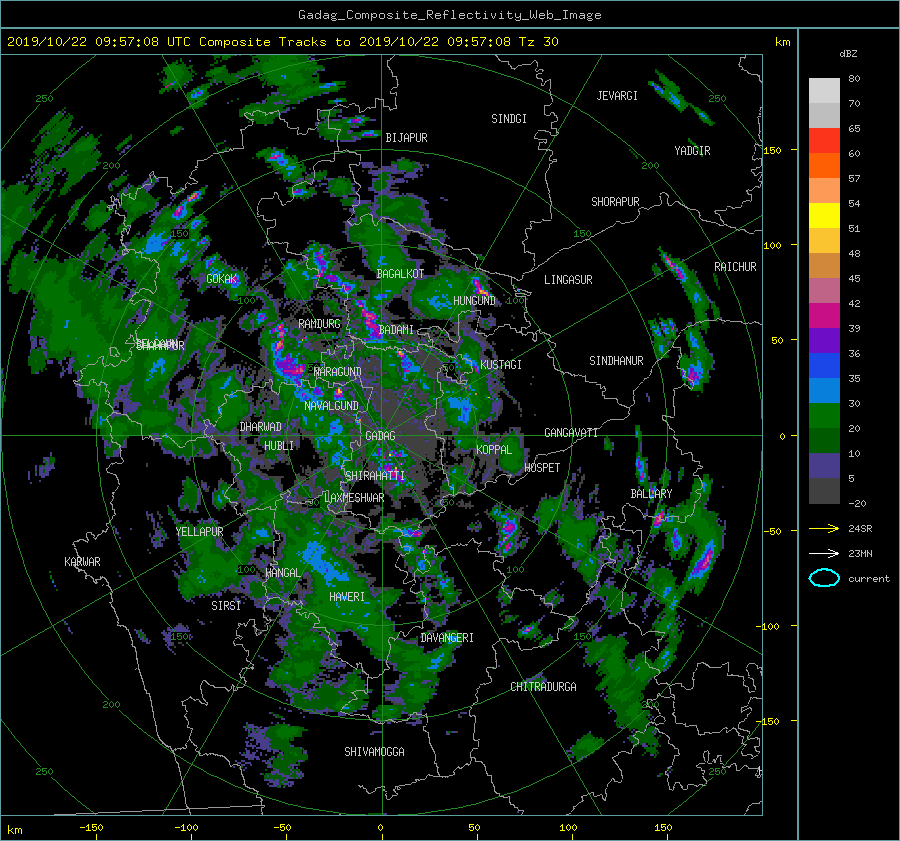The width and height of the screenshot is (900, 841).
Task: Select the bright green 30 dBZ swatch
Action: point(824,416)
